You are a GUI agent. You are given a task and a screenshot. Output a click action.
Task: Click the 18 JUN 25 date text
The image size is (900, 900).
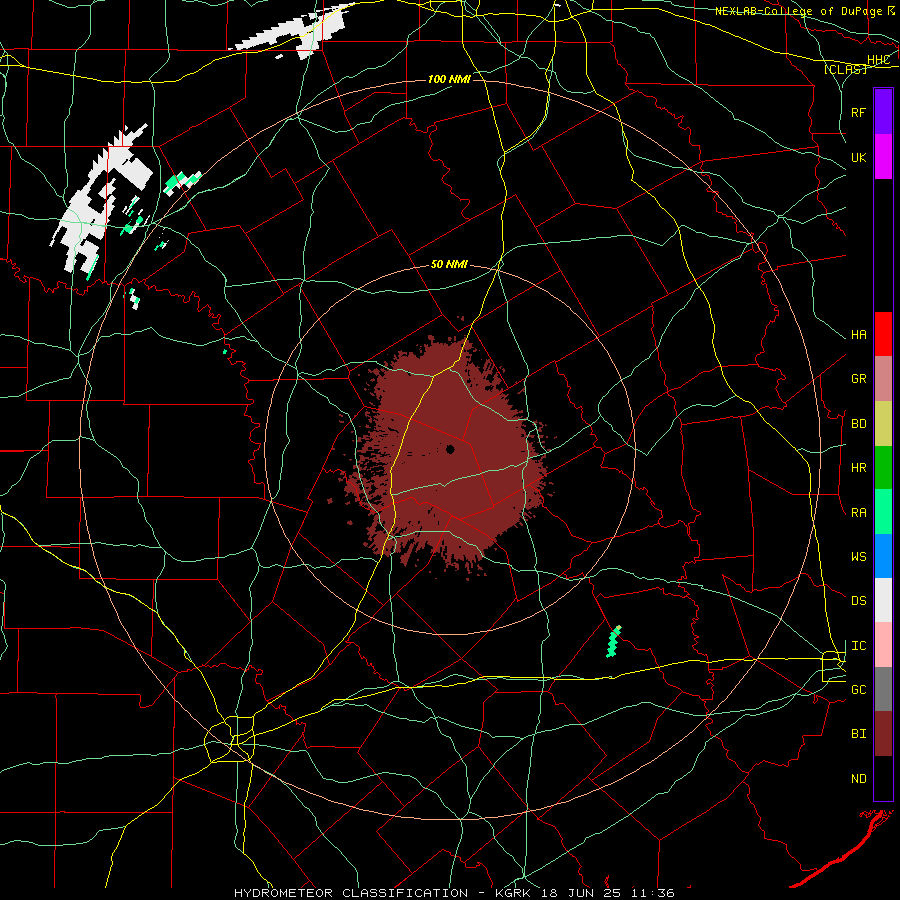tap(580, 893)
